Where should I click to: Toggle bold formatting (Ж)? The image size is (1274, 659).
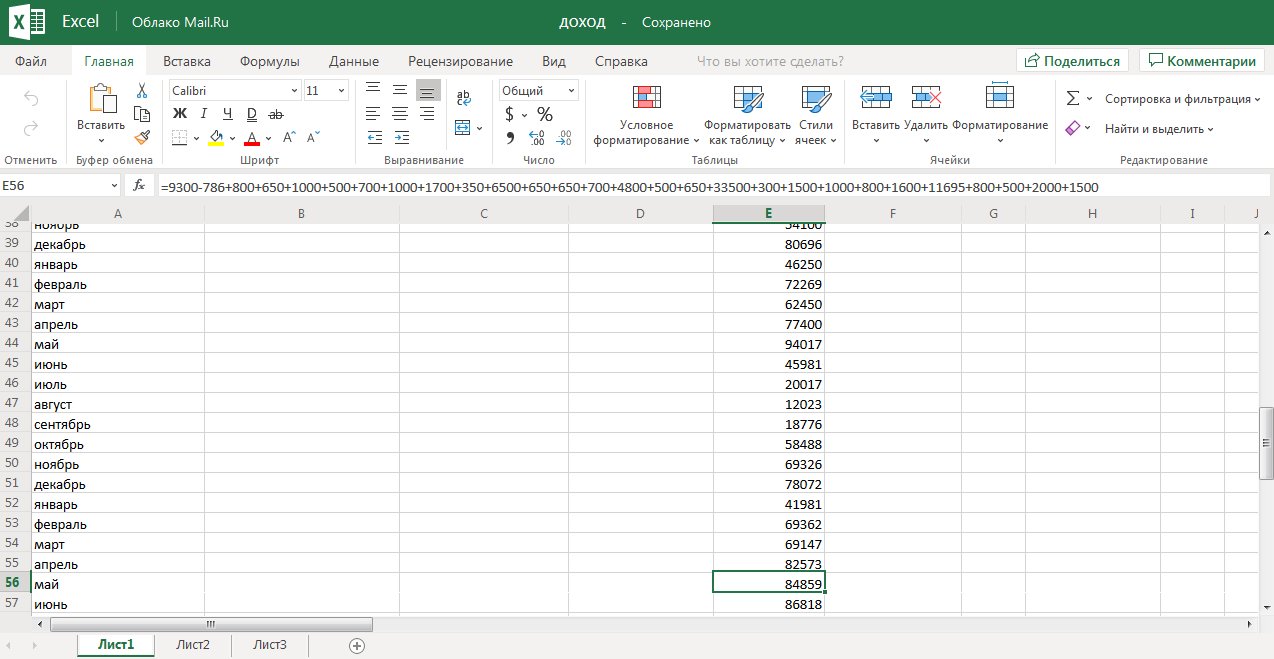180,114
